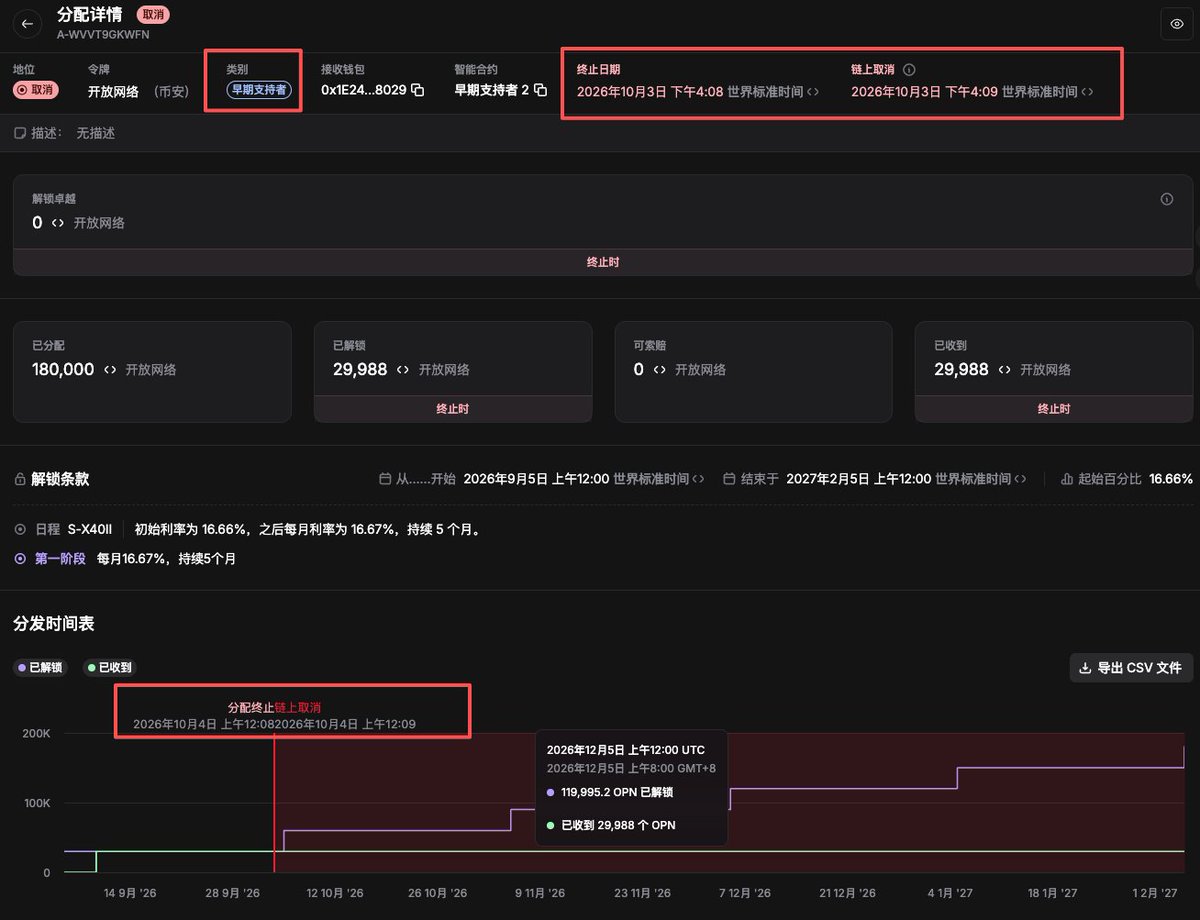Click the 开放网络 token name under 令牌
The image size is (1200, 920).
coord(114,91)
